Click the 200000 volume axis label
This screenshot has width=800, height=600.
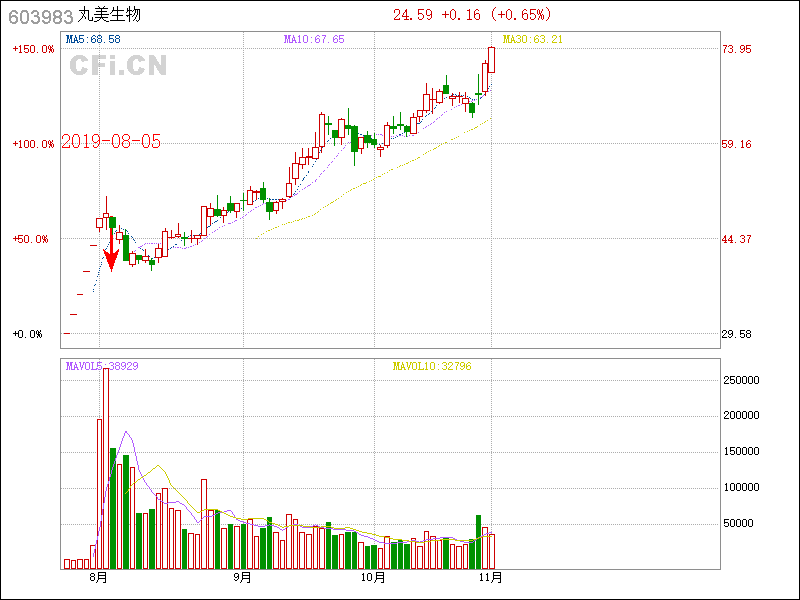pos(741,415)
